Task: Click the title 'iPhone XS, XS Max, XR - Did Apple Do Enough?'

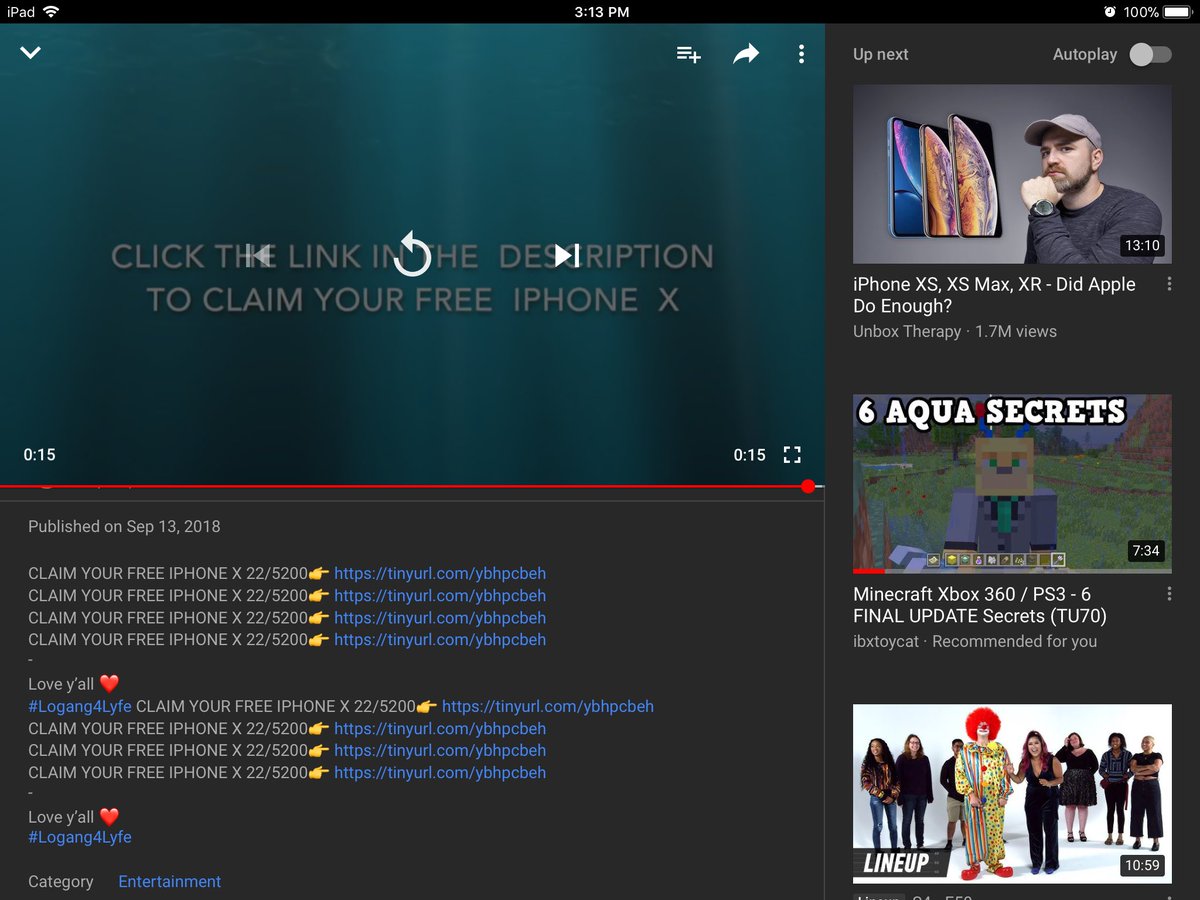Action: click(x=994, y=295)
